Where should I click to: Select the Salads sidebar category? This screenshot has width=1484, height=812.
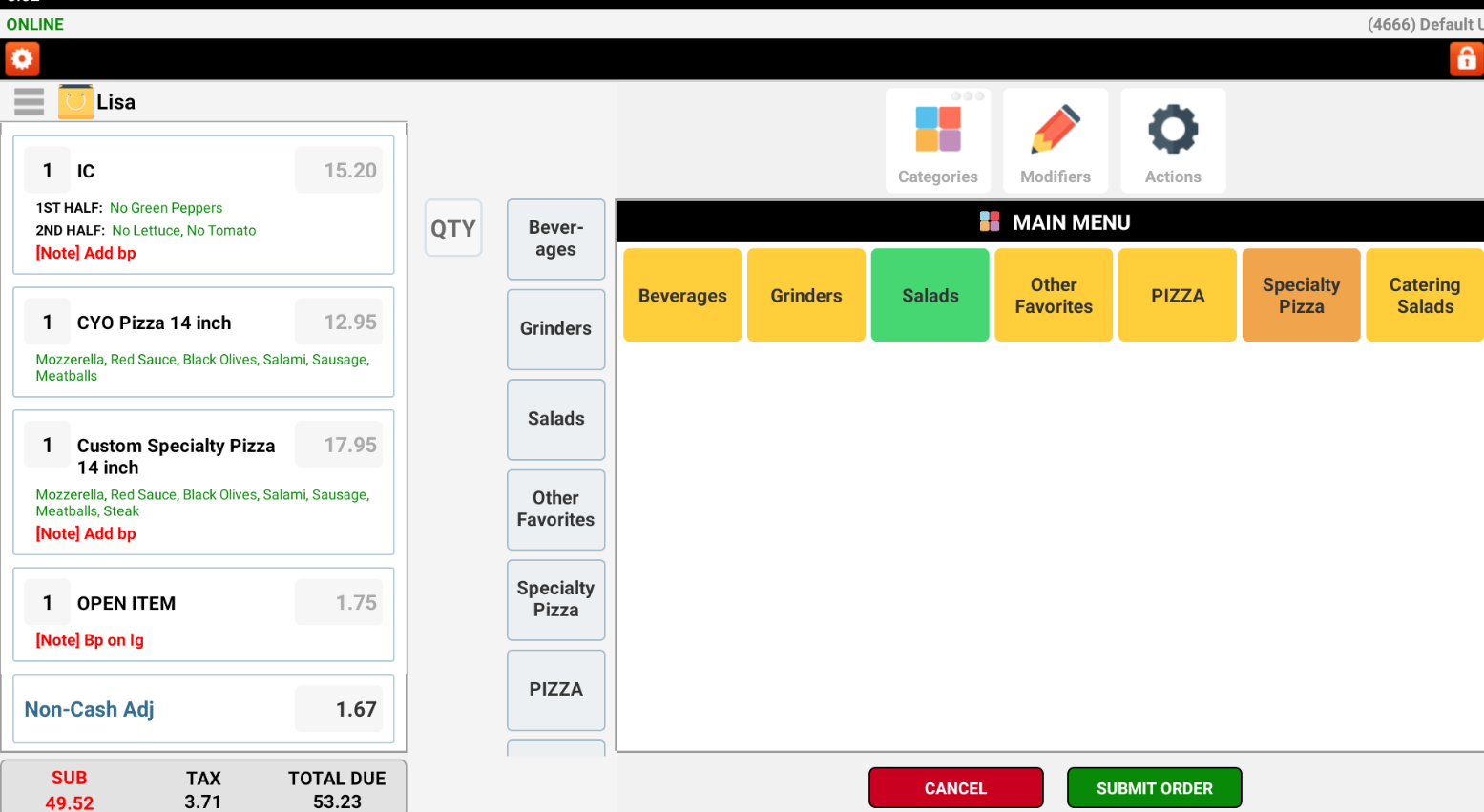556,420
